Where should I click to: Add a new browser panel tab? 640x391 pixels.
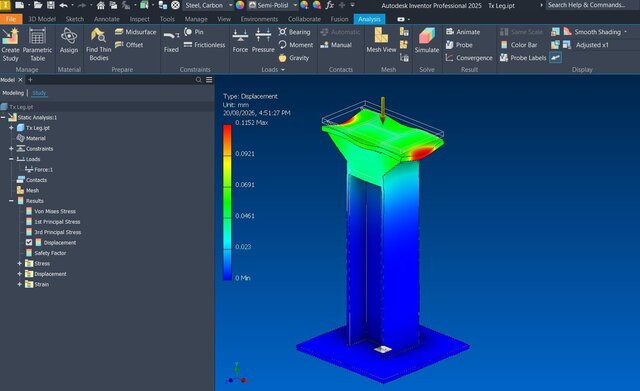coord(30,80)
